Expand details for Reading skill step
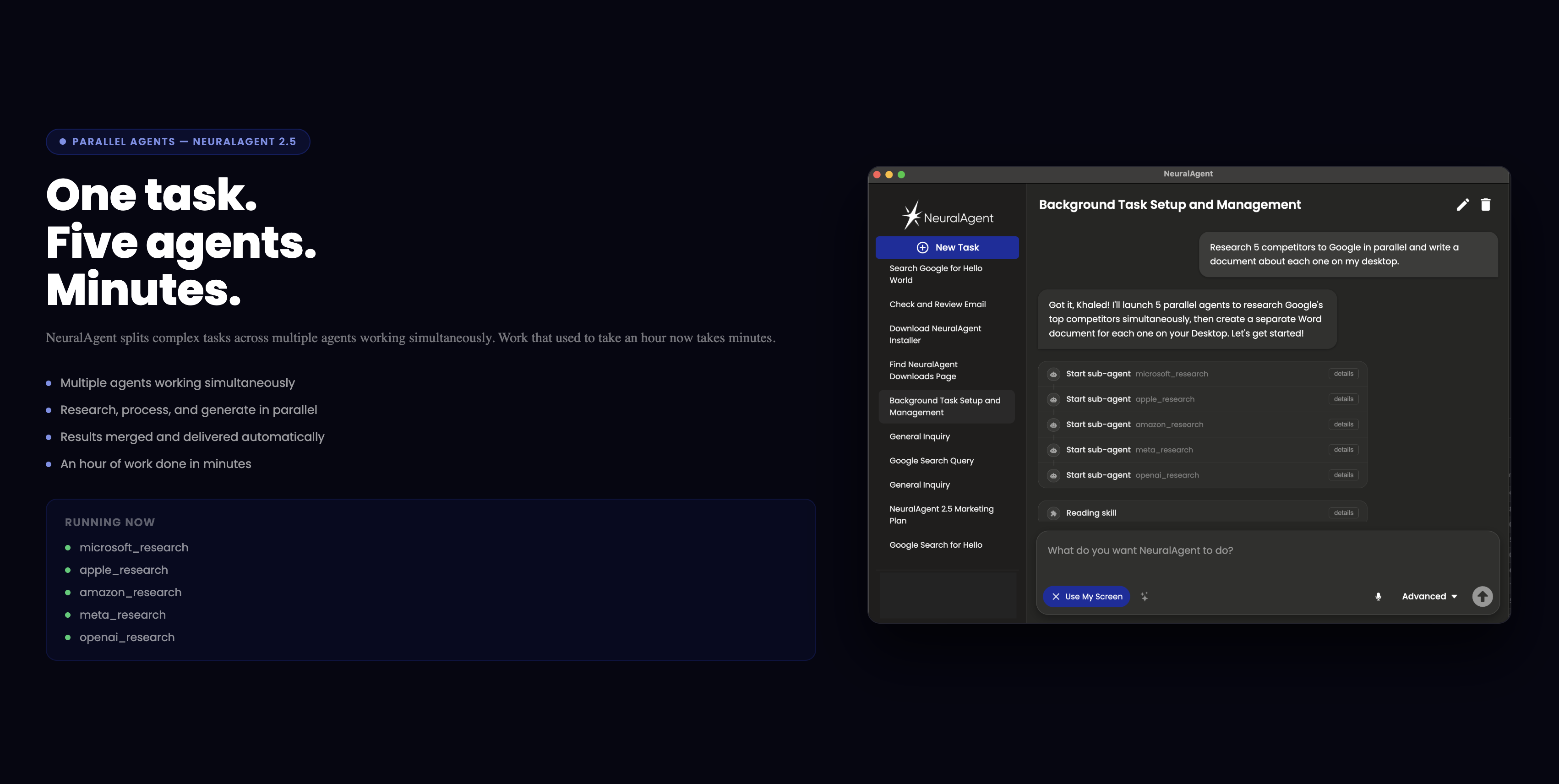The height and width of the screenshot is (784, 1559). tap(1343, 513)
